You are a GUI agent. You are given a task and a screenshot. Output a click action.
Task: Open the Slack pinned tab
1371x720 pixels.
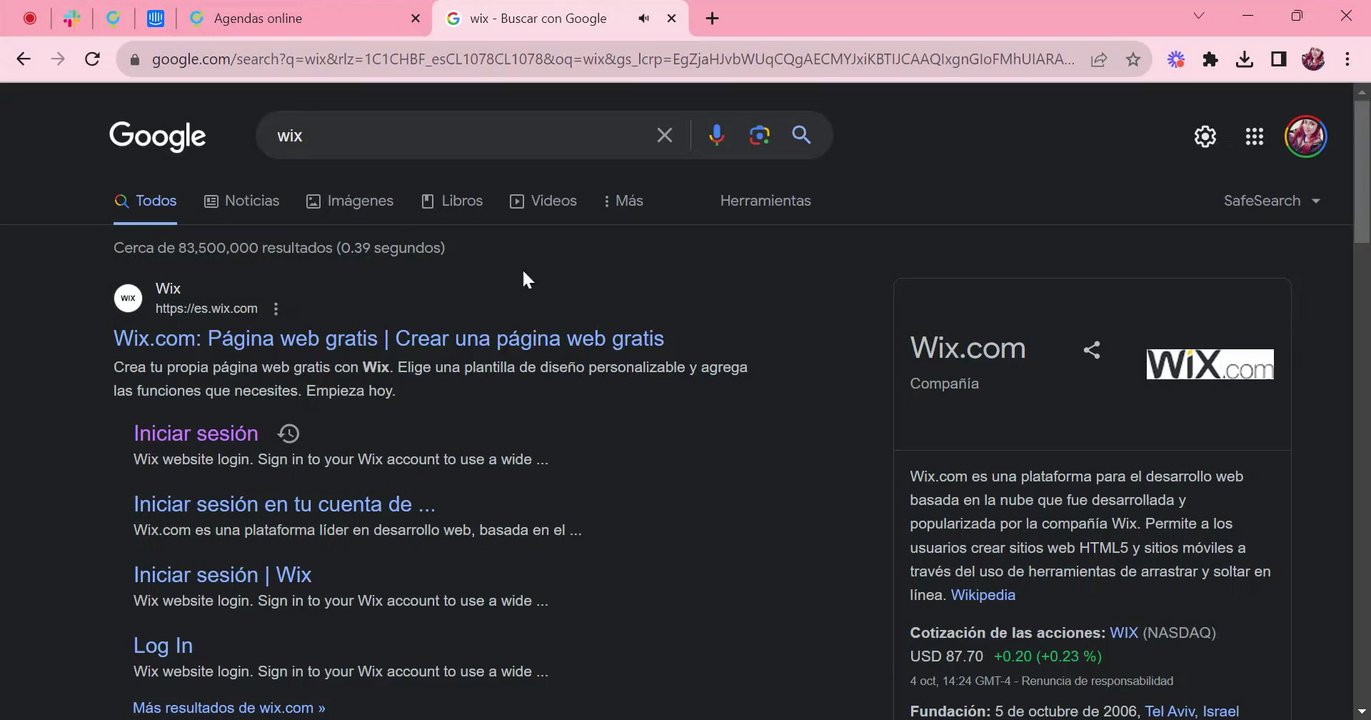[72, 18]
